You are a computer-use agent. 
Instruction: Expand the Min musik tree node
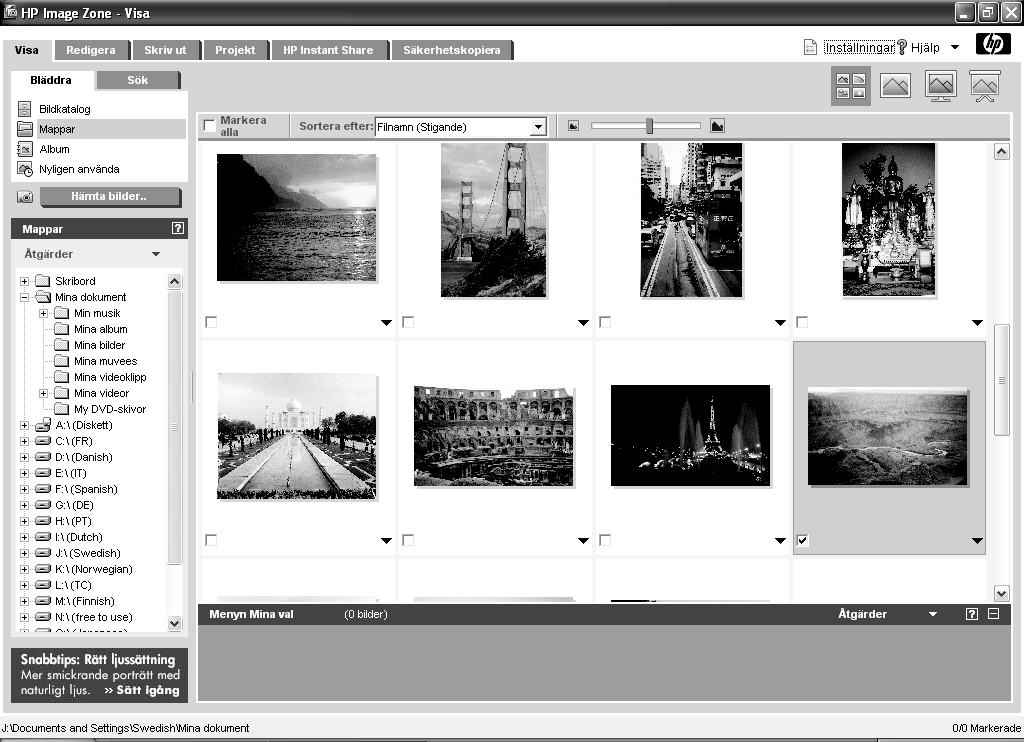tap(43, 314)
